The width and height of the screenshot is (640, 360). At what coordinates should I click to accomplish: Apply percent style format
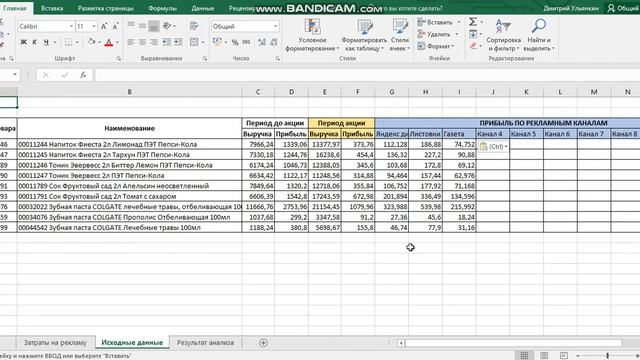tap(235, 42)
